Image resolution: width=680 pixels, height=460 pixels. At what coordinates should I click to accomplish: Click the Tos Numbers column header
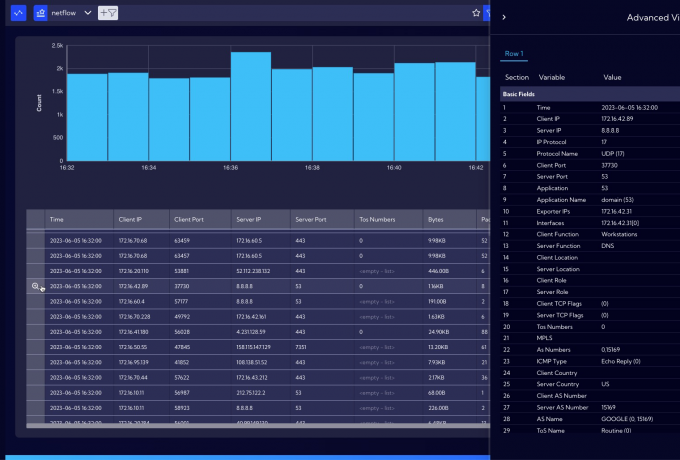point(376,218)
